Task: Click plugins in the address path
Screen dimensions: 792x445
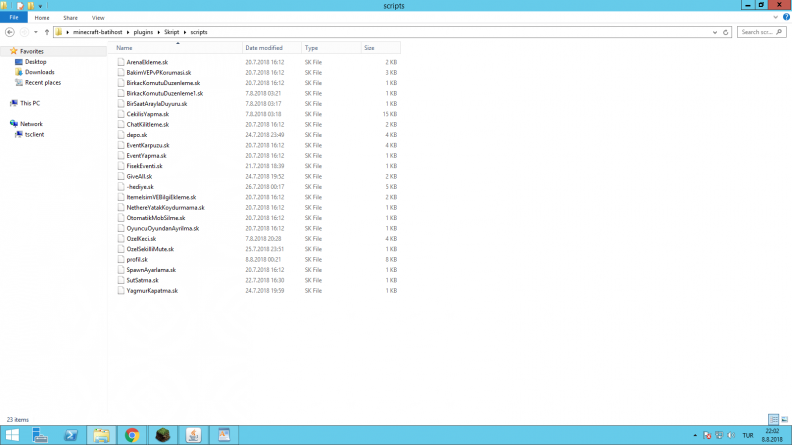Action: (143, 32)
